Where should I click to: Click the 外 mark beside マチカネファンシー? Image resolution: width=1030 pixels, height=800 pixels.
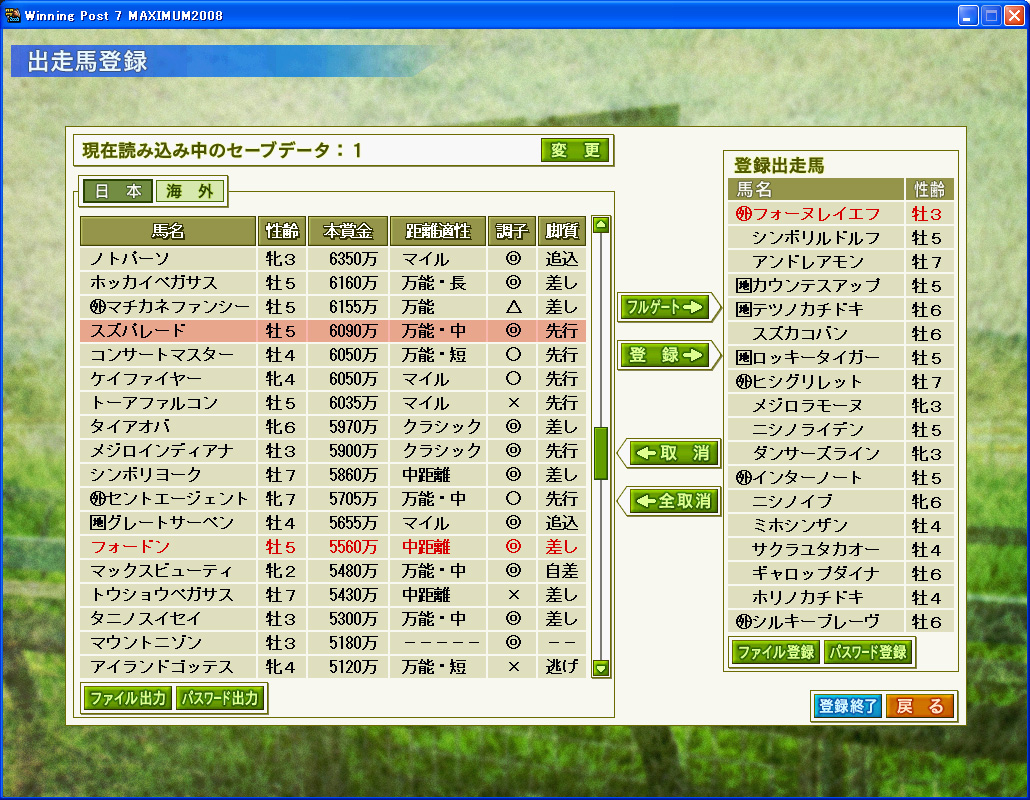point(98,307)
